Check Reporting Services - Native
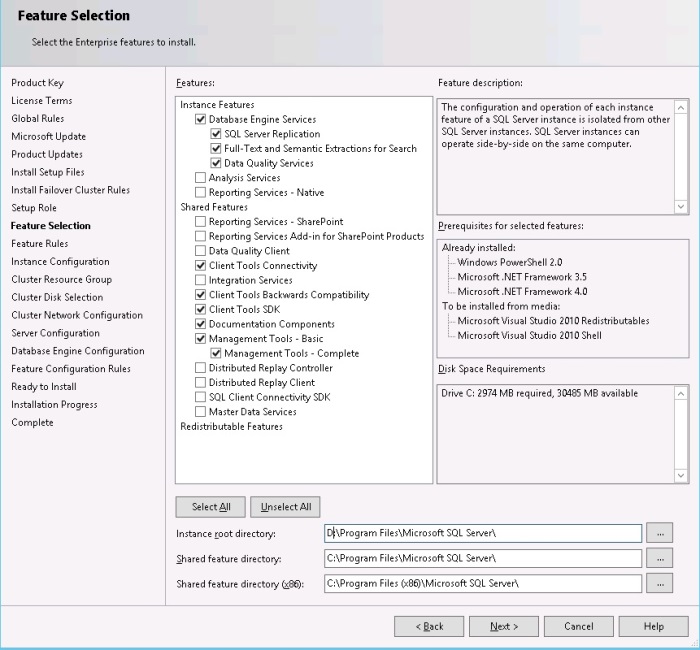 [x=200, y=192]
